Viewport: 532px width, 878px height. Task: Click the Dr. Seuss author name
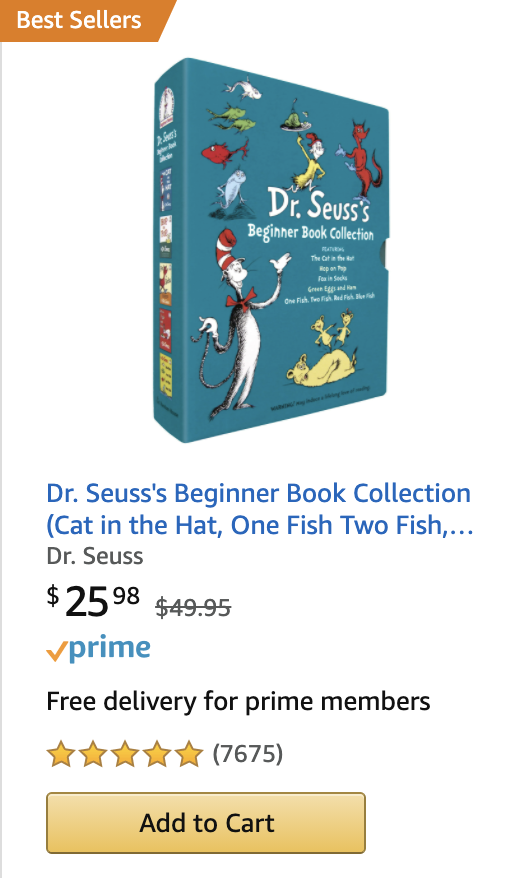point(95,556)
